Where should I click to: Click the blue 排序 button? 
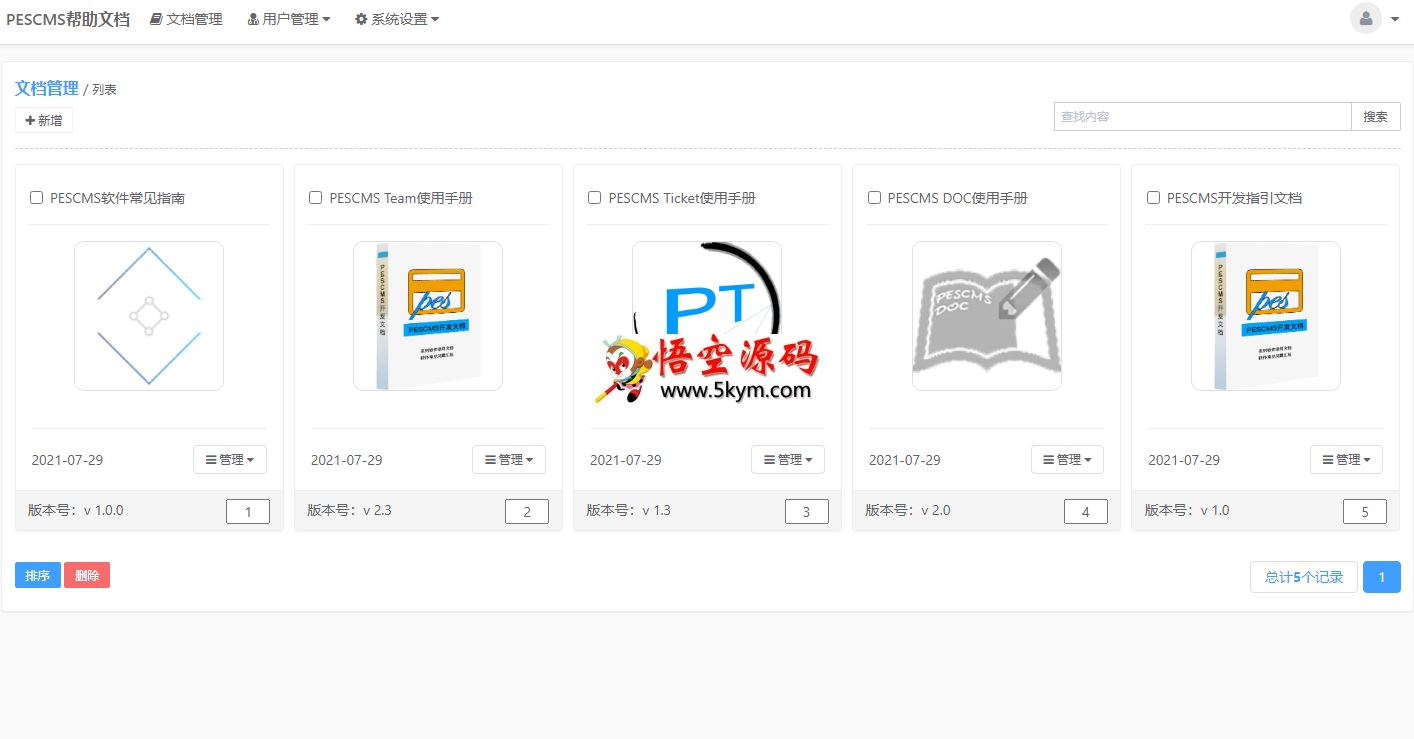tap(38, 576)
